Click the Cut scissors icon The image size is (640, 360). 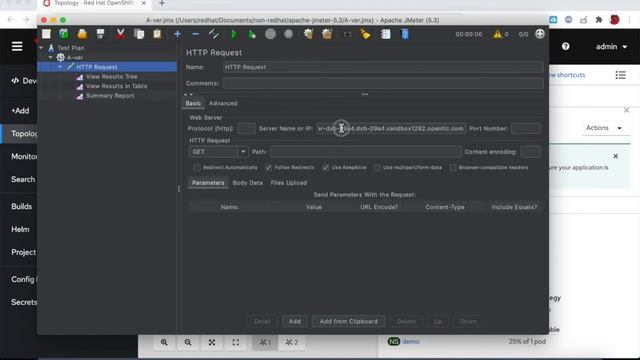point(120,34)
